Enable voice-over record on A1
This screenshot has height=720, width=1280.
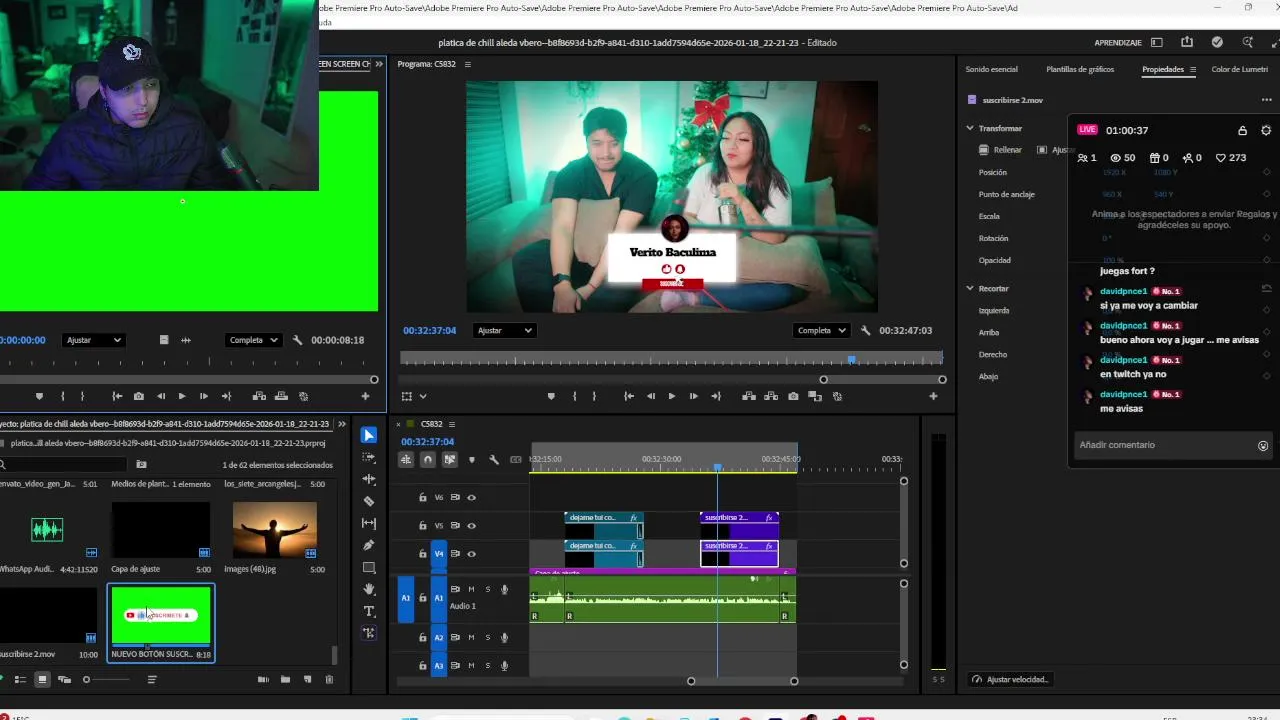point(505,589)
